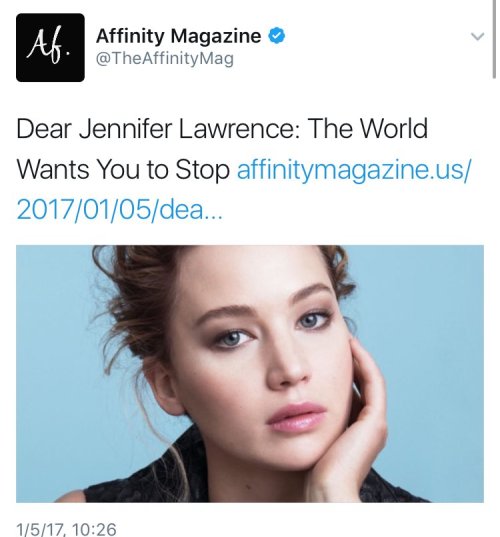Click the blue verified badge icon
500x537 pixels.
click(276, 36)
